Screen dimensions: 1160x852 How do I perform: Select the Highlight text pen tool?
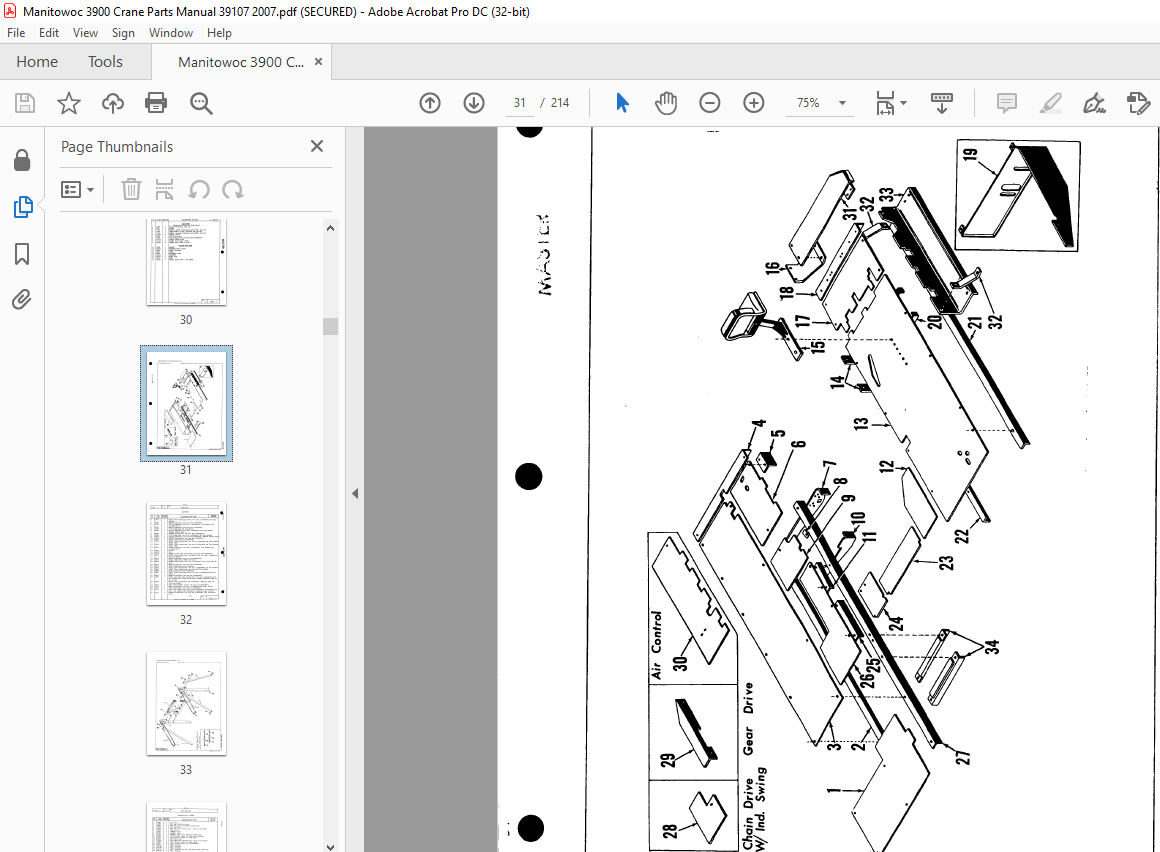1051,103
